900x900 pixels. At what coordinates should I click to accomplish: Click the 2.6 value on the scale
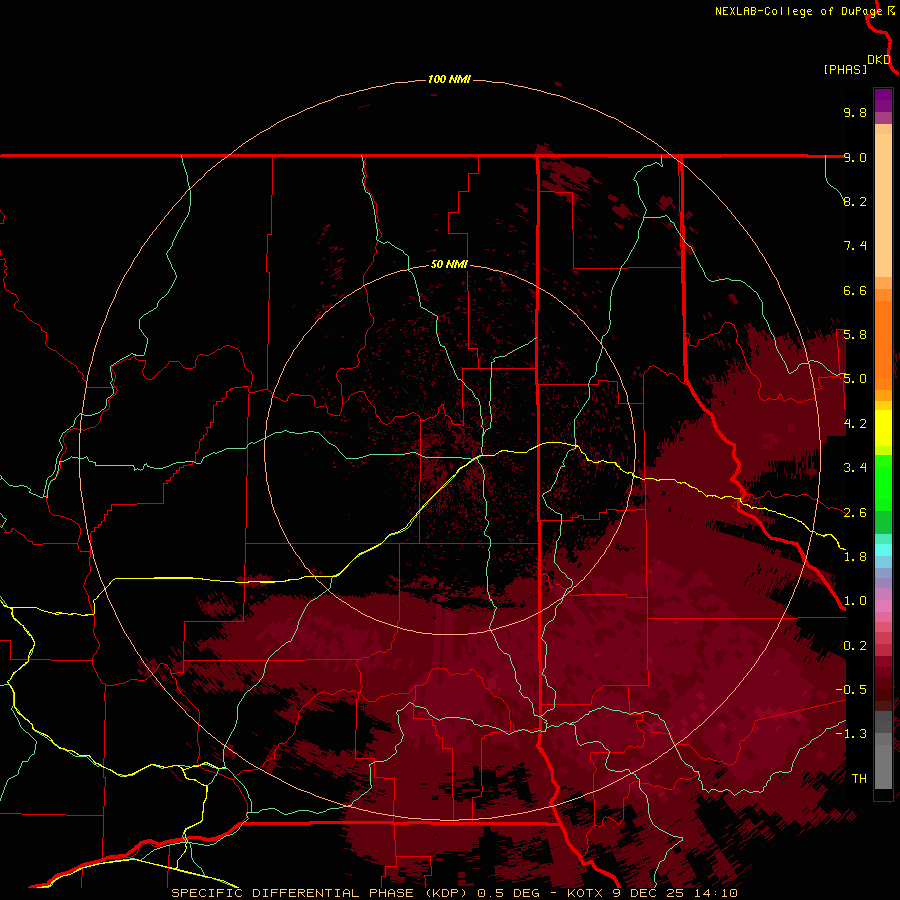click(x=855, y=513)
